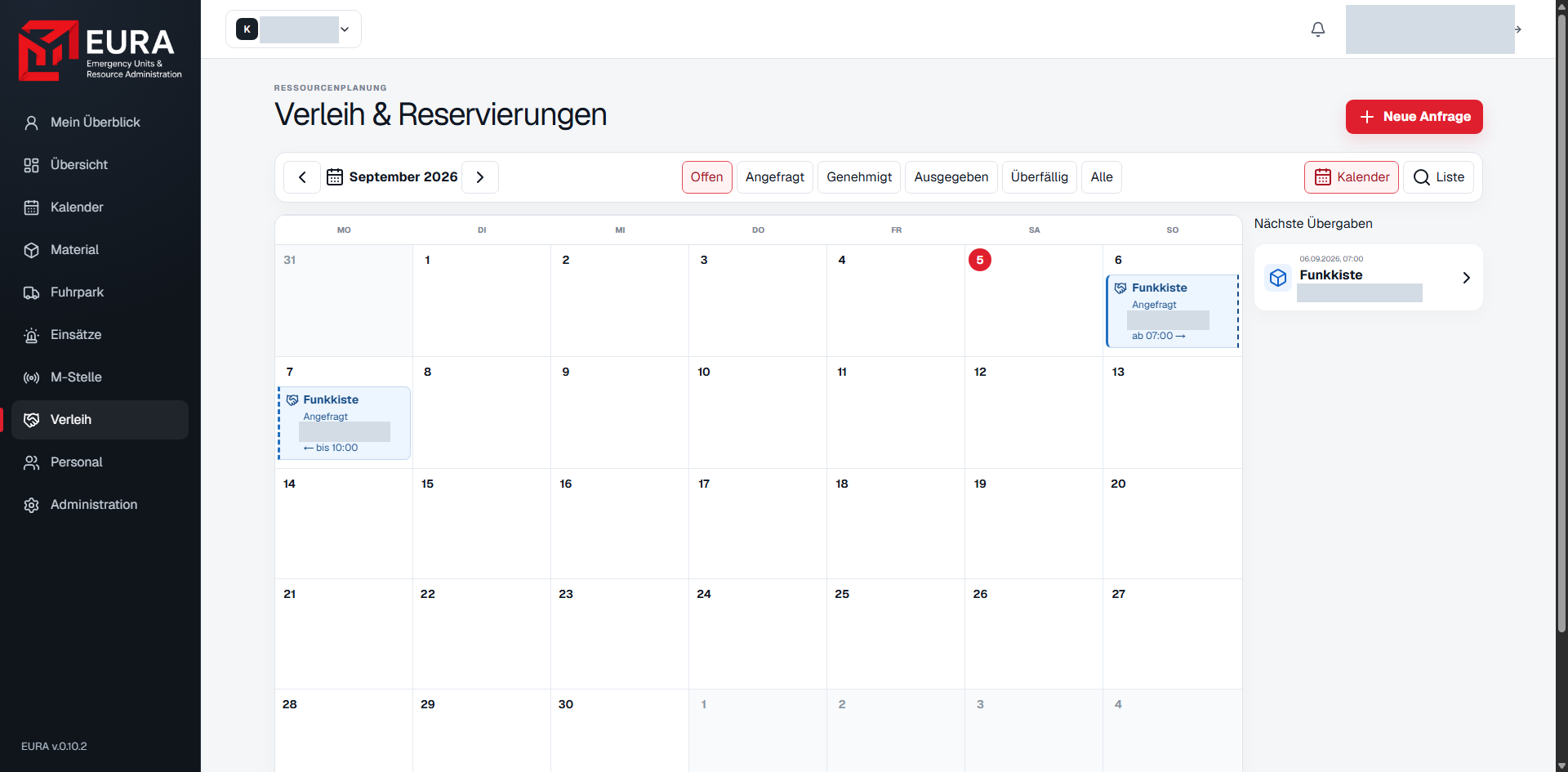Select the Angefragt filter
Screen dimensions: 1568x772
[775, 177]
